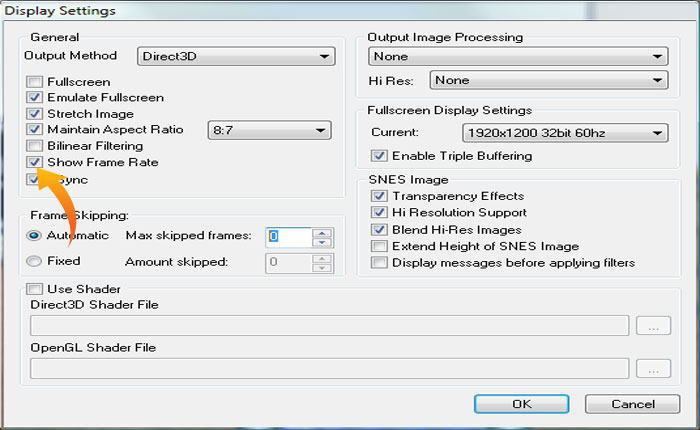The width and height of the screenshot is (700, 430).
Task: Click the Max skipped frames input field
Action: 288,237
